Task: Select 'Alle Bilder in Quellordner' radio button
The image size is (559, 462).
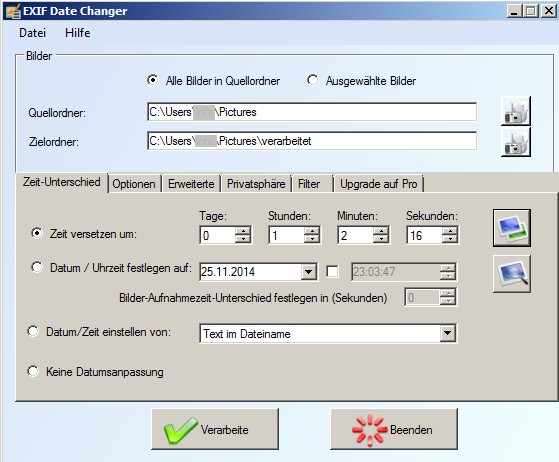Action: pyautogui.click(x=153, y=80)
